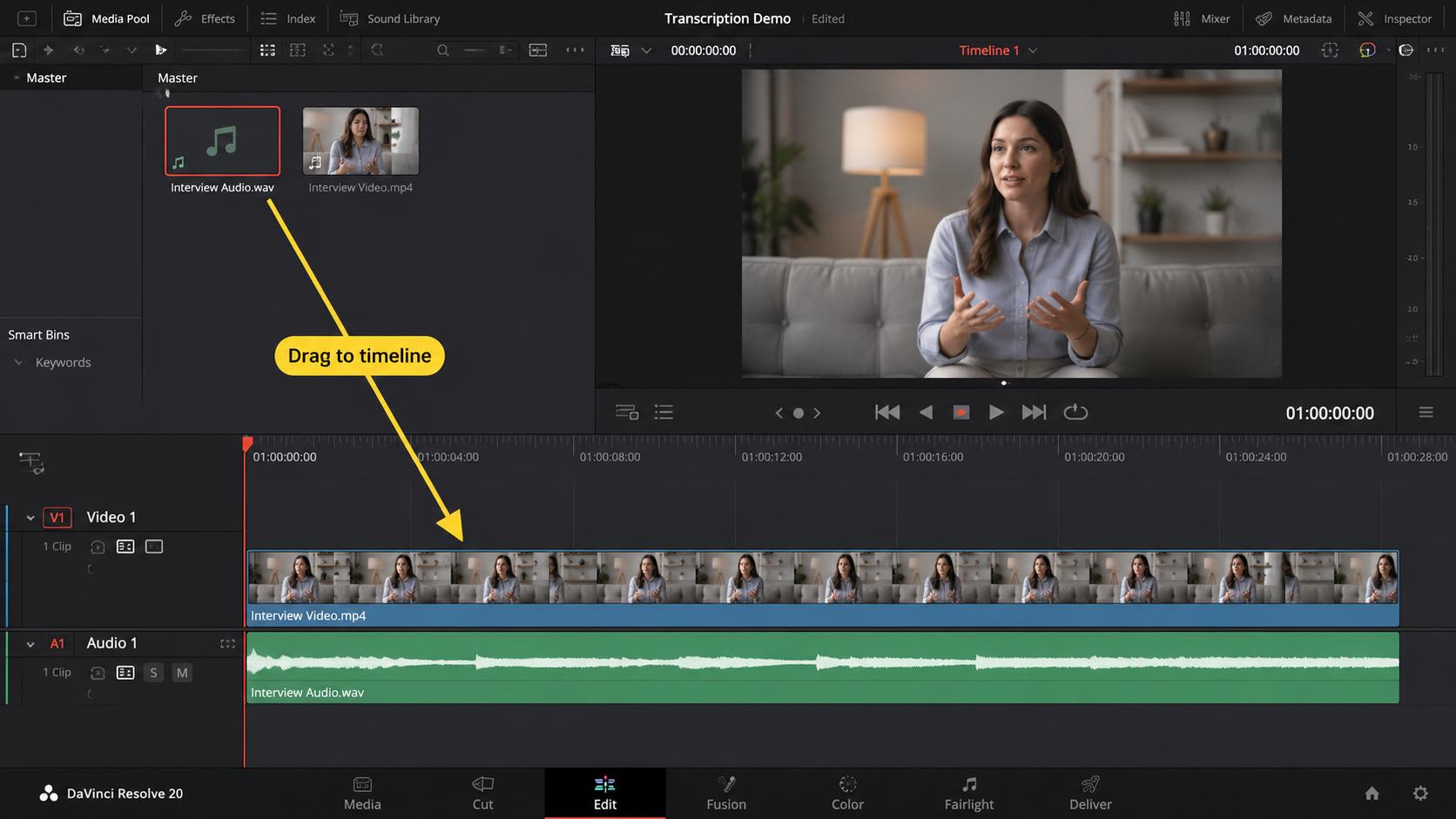Lock the Audio 1 track
Image resolution: width=1456 pixels, height=819 pixels.
[98, 673]
